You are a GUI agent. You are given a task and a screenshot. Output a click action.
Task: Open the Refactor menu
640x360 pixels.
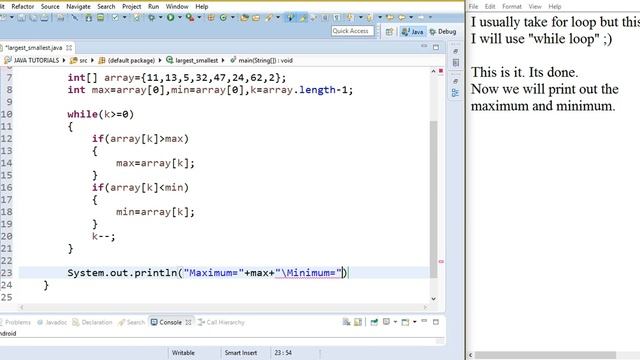(x=22, y=7)
